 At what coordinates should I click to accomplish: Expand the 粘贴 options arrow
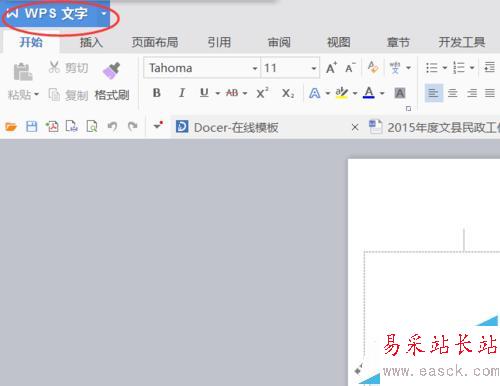tap(36, 95)
